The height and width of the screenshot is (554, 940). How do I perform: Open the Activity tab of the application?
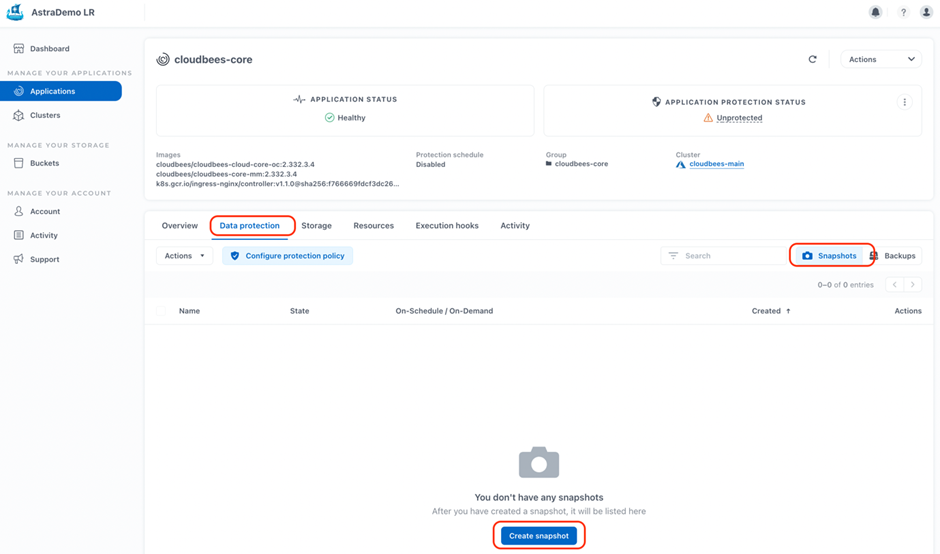coord(515,225)
